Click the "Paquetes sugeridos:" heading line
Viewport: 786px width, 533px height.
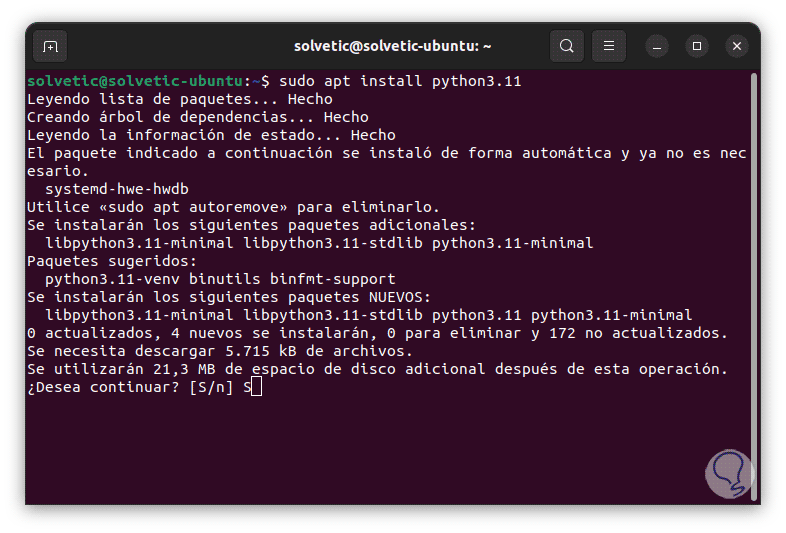tap(108, 261)
